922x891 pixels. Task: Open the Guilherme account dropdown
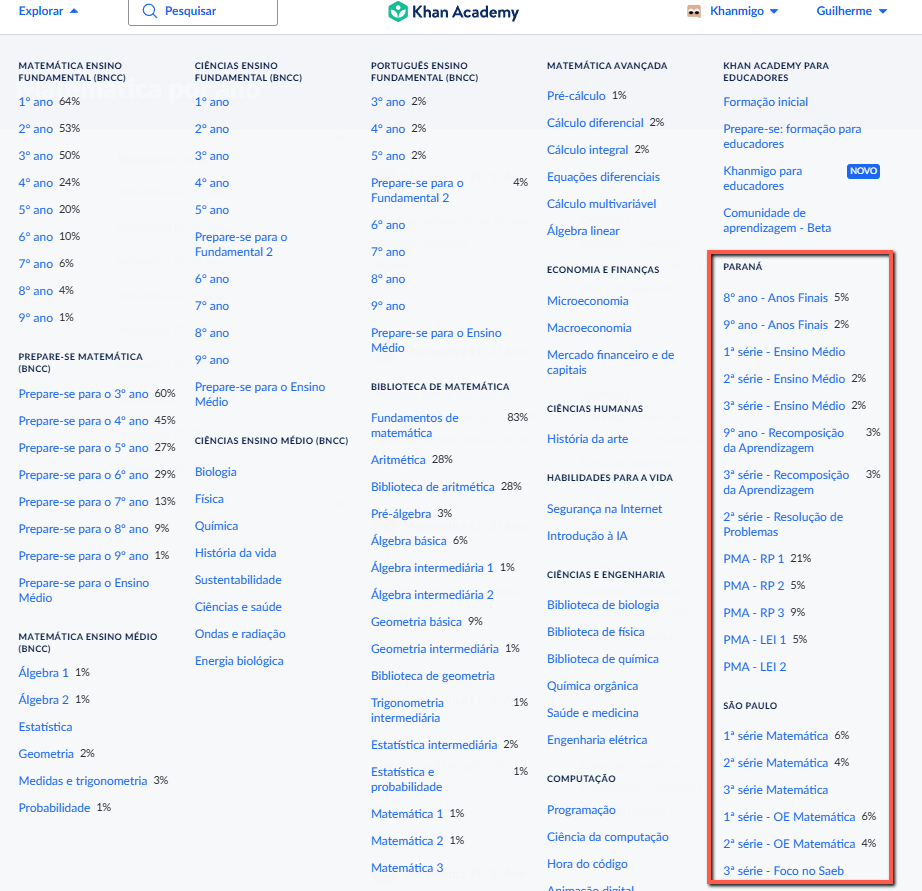[851, 11]
